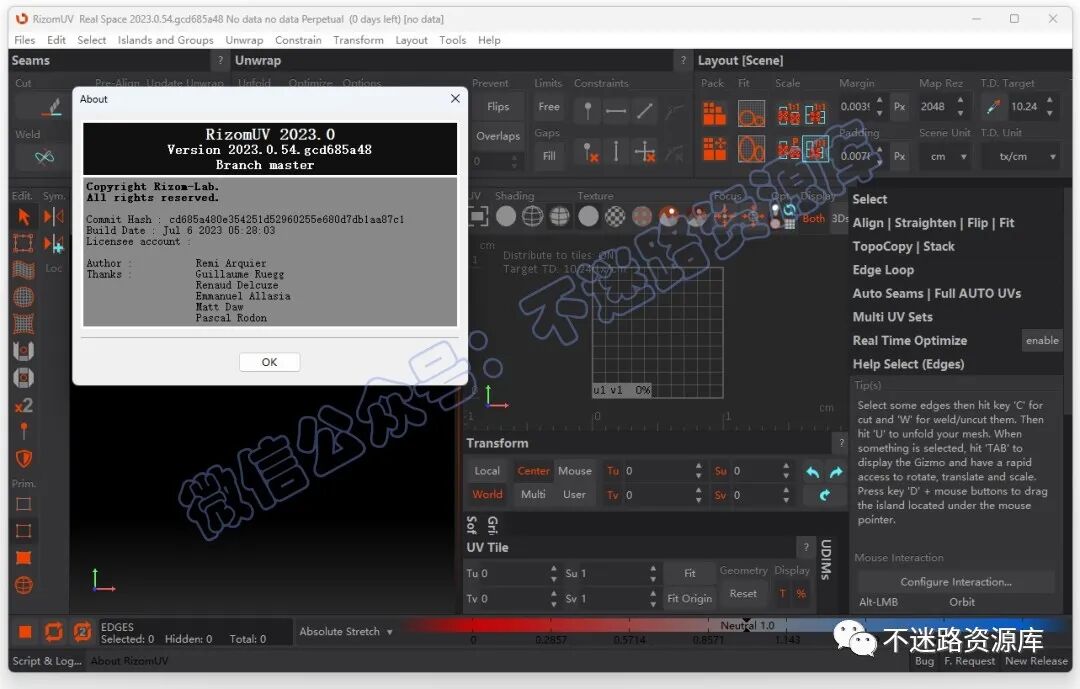Click OK in the About dialog
1080x689 pixels.
tap(269, 362)
